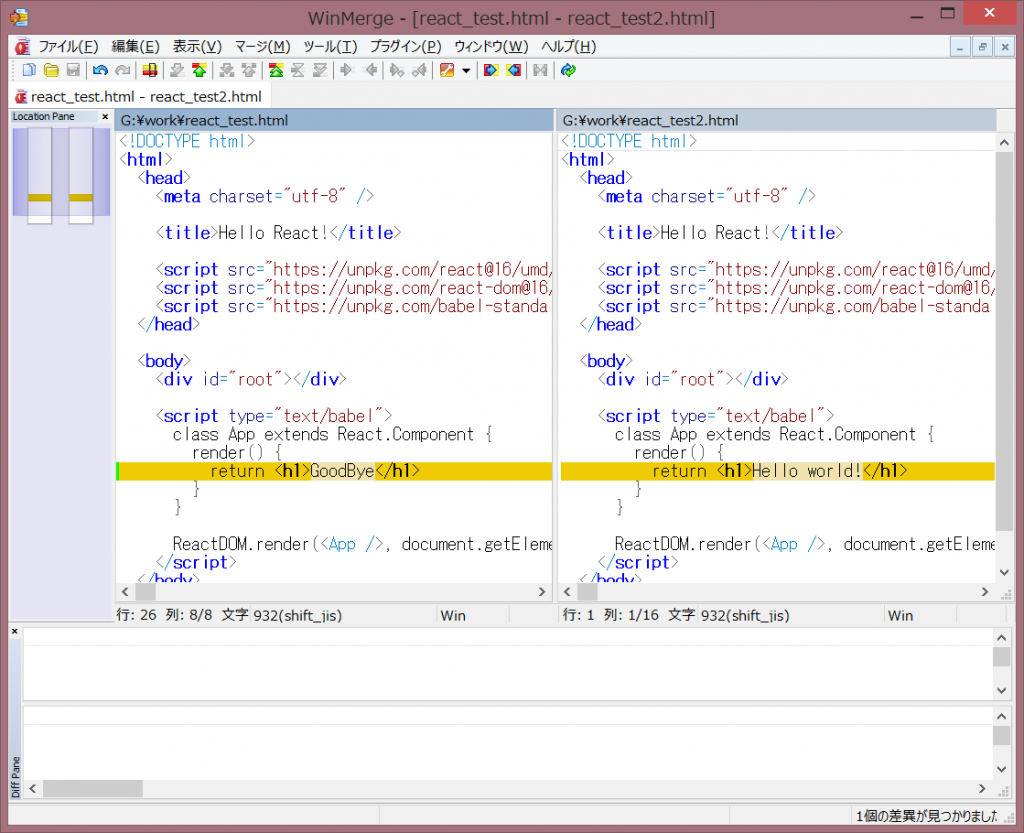The height and width of the screenshot is (833, 1024).
Task: Click the left file header G:¥work¥react_test.html
Action: point(334,120)
